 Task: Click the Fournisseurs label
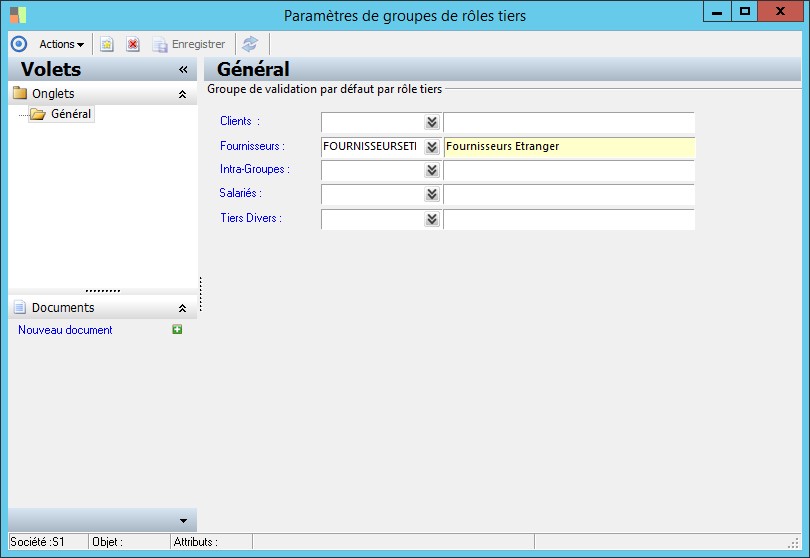(252, 146)
